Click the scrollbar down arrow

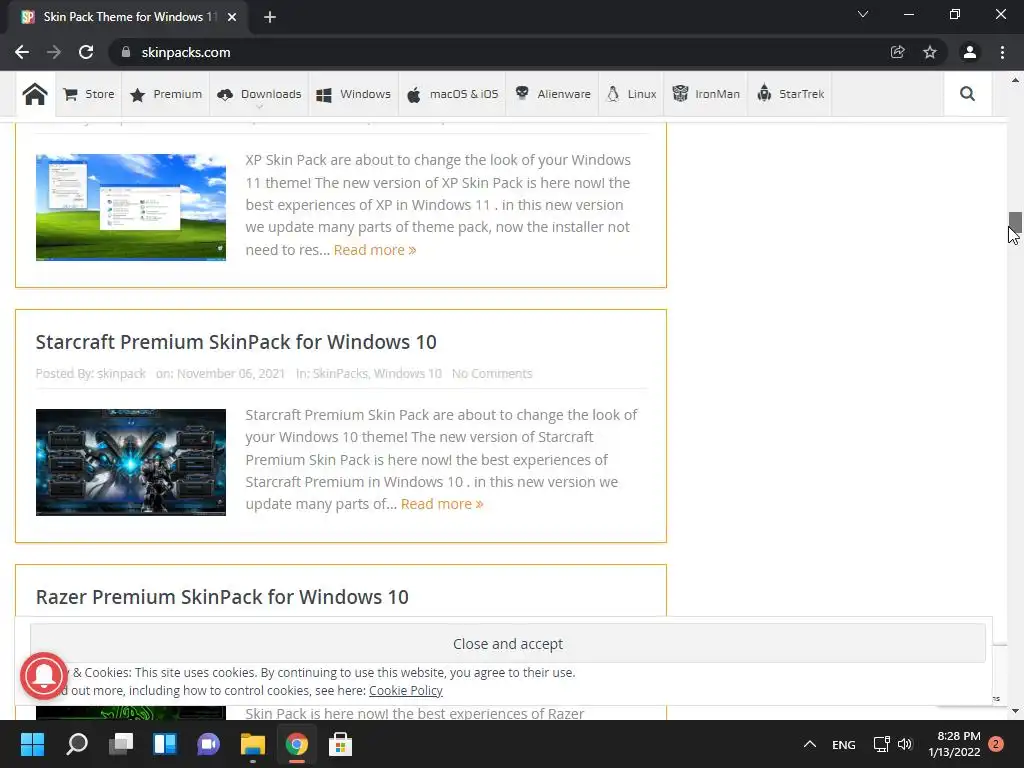coord(1015,711)
